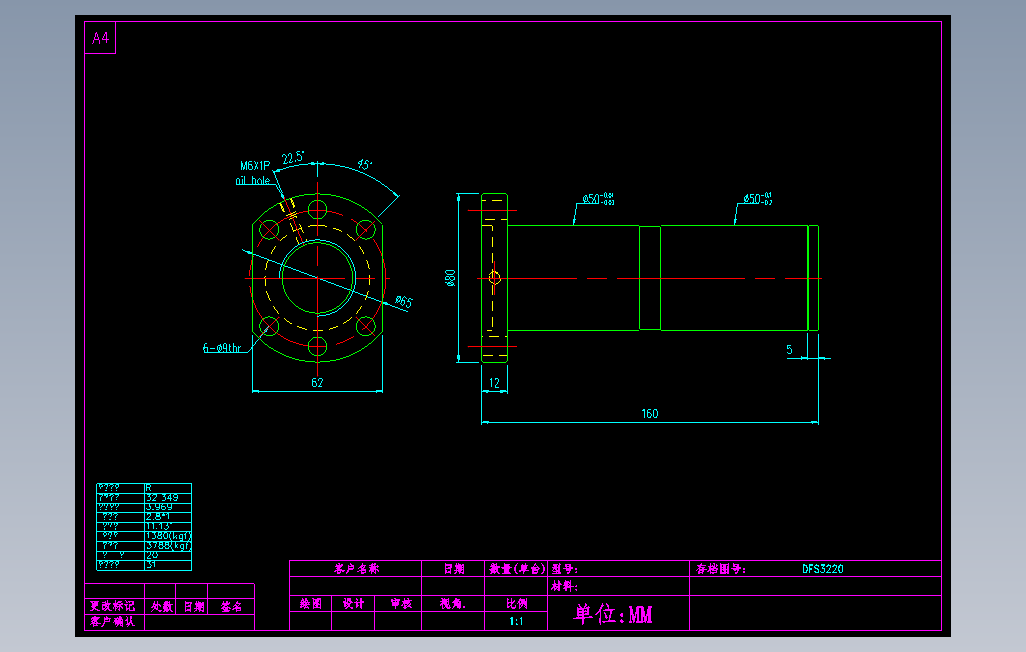The height and width of the screenshot is (652, 1026).
Task: Click the 5 end chamfer dimension
Action: click(789, 350)
